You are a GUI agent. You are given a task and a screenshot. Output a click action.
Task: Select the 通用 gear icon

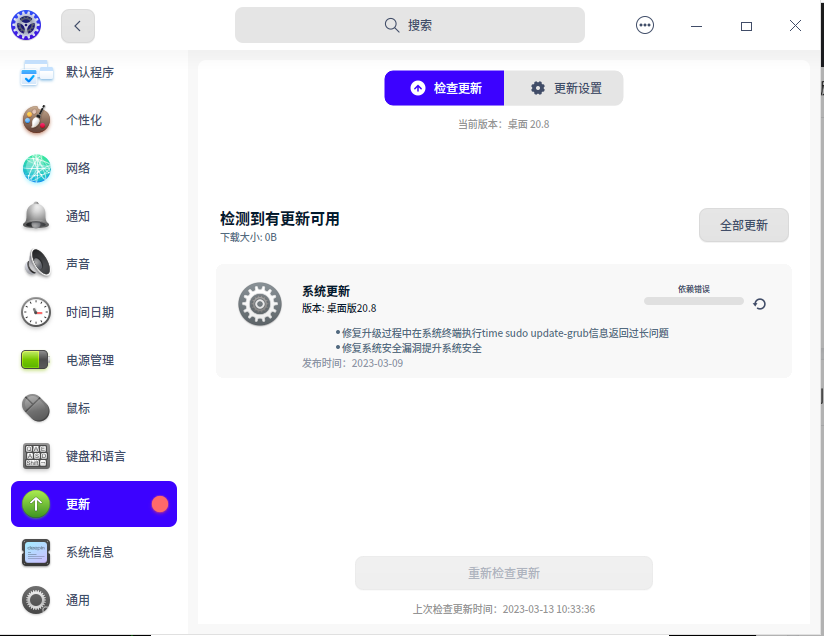[x=36, y=600]
